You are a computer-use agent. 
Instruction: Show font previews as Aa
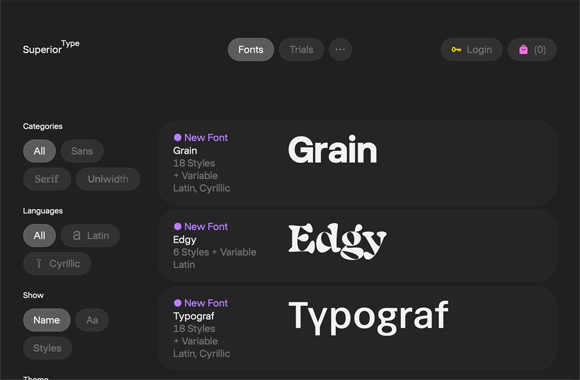pyautogui.click(x=92, y=320)
